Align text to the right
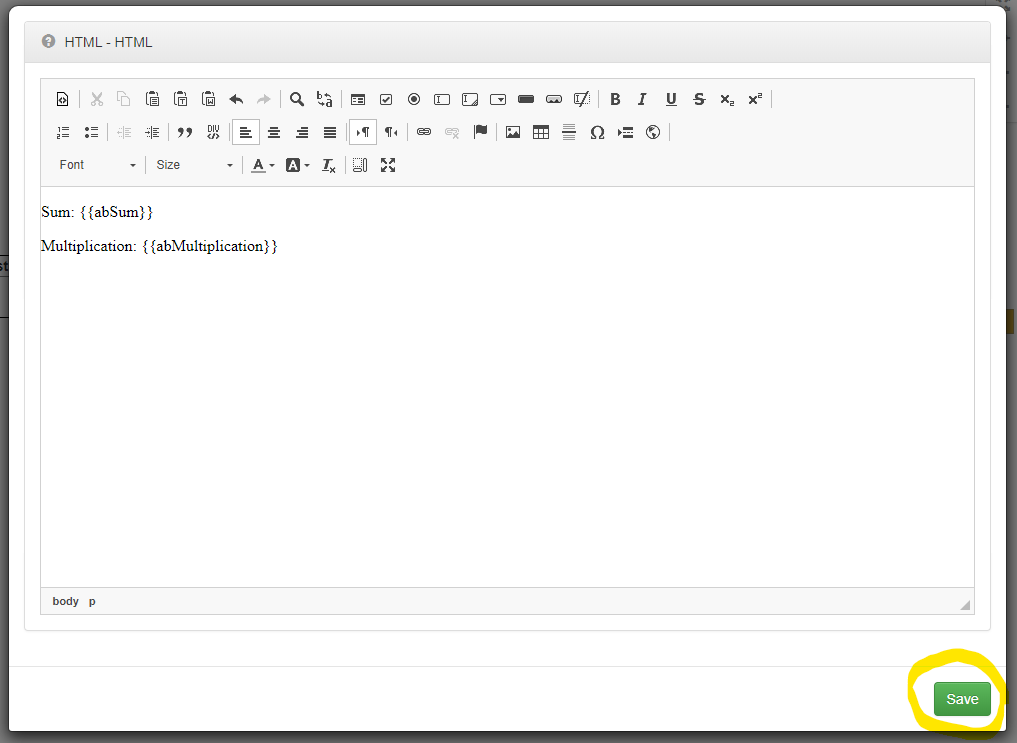The image size is (1017, 743). pos(302,132)
